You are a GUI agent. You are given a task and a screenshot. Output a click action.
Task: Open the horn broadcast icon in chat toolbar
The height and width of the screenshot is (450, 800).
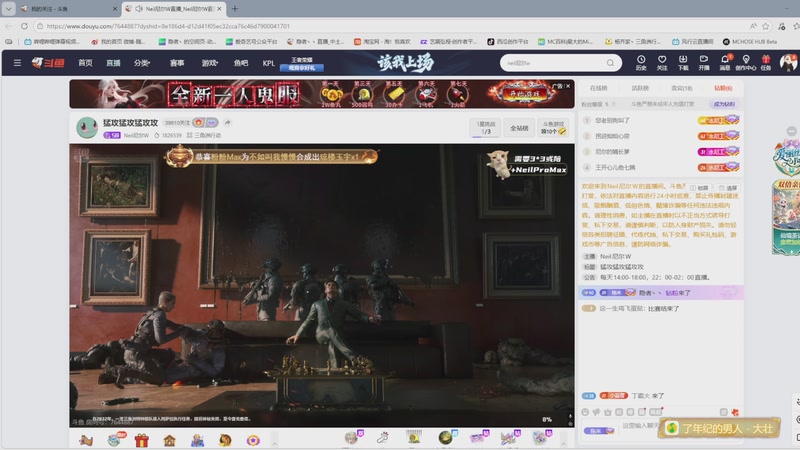(596, 412)
